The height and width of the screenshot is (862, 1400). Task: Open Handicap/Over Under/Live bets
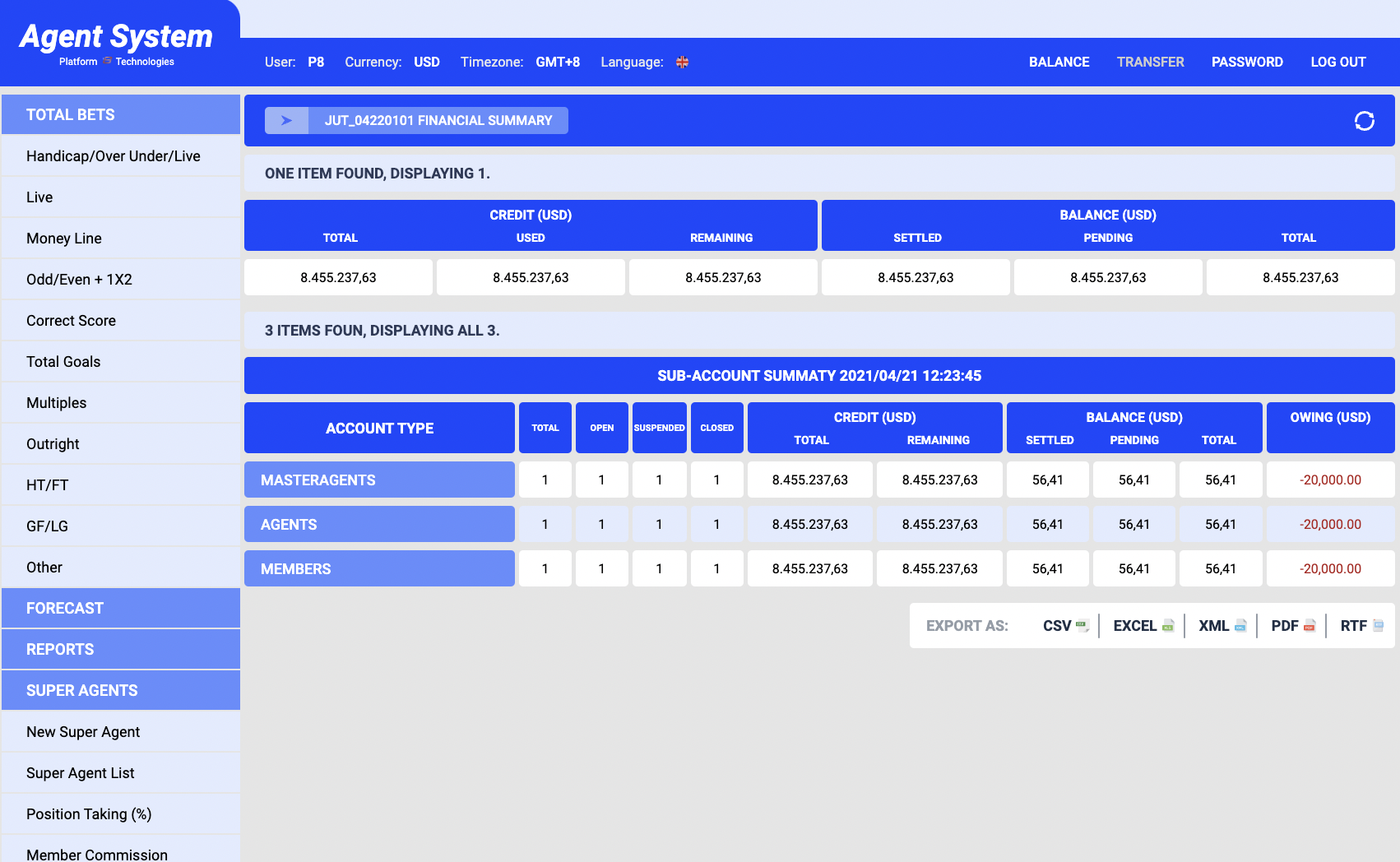click(114, 156)
